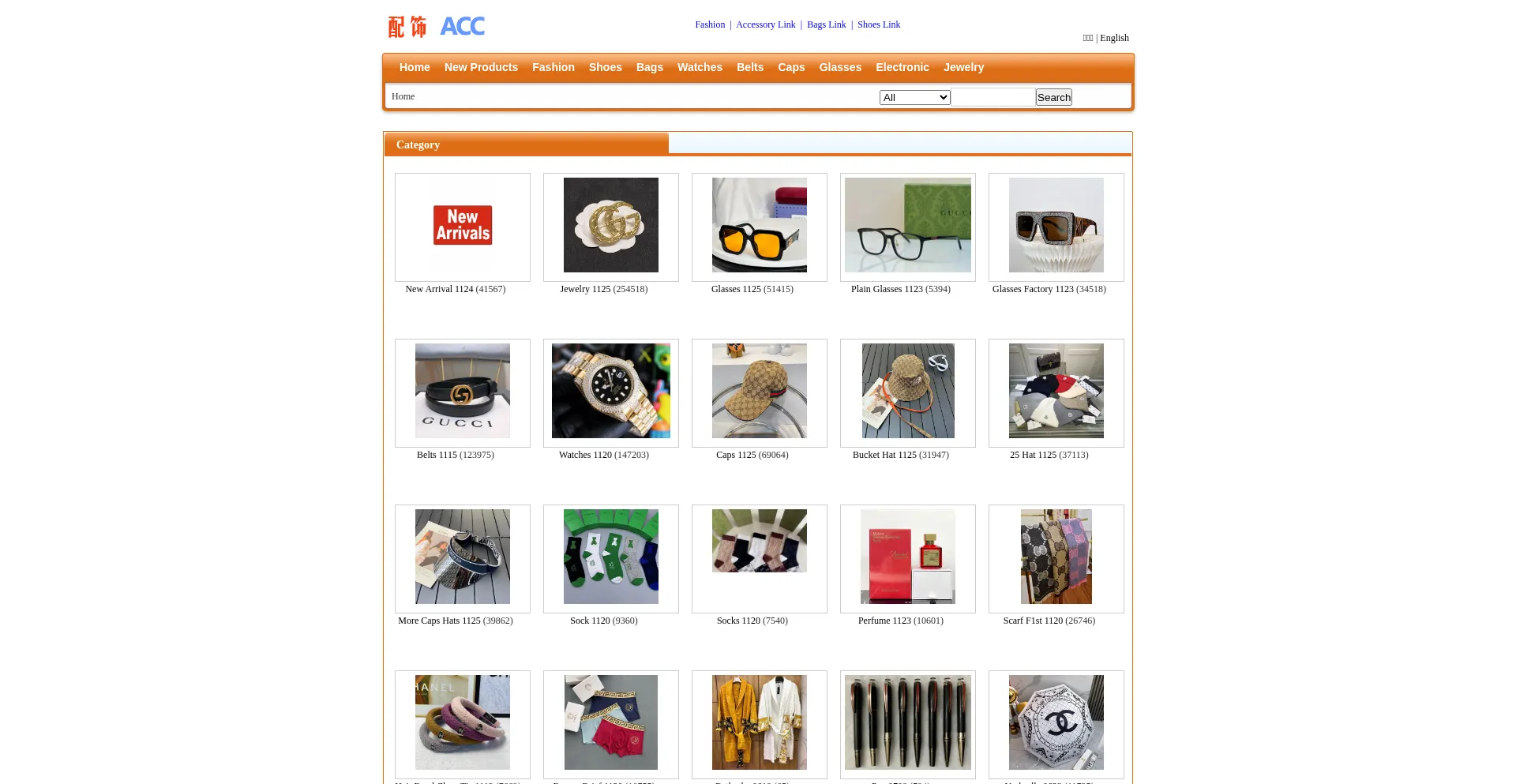Screen dimensions: 1516x784
Task: Select the Belts 1115 black belt picture
Action: pyautogui.click(x=463, y=391)
